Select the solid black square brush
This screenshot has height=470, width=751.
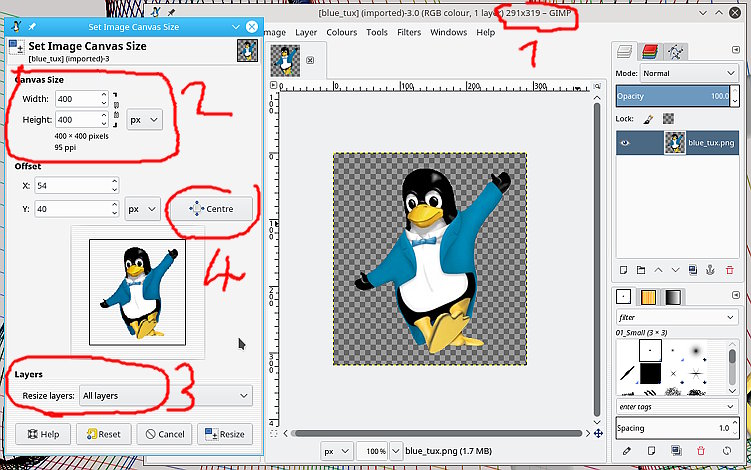[x=650, y=373]
